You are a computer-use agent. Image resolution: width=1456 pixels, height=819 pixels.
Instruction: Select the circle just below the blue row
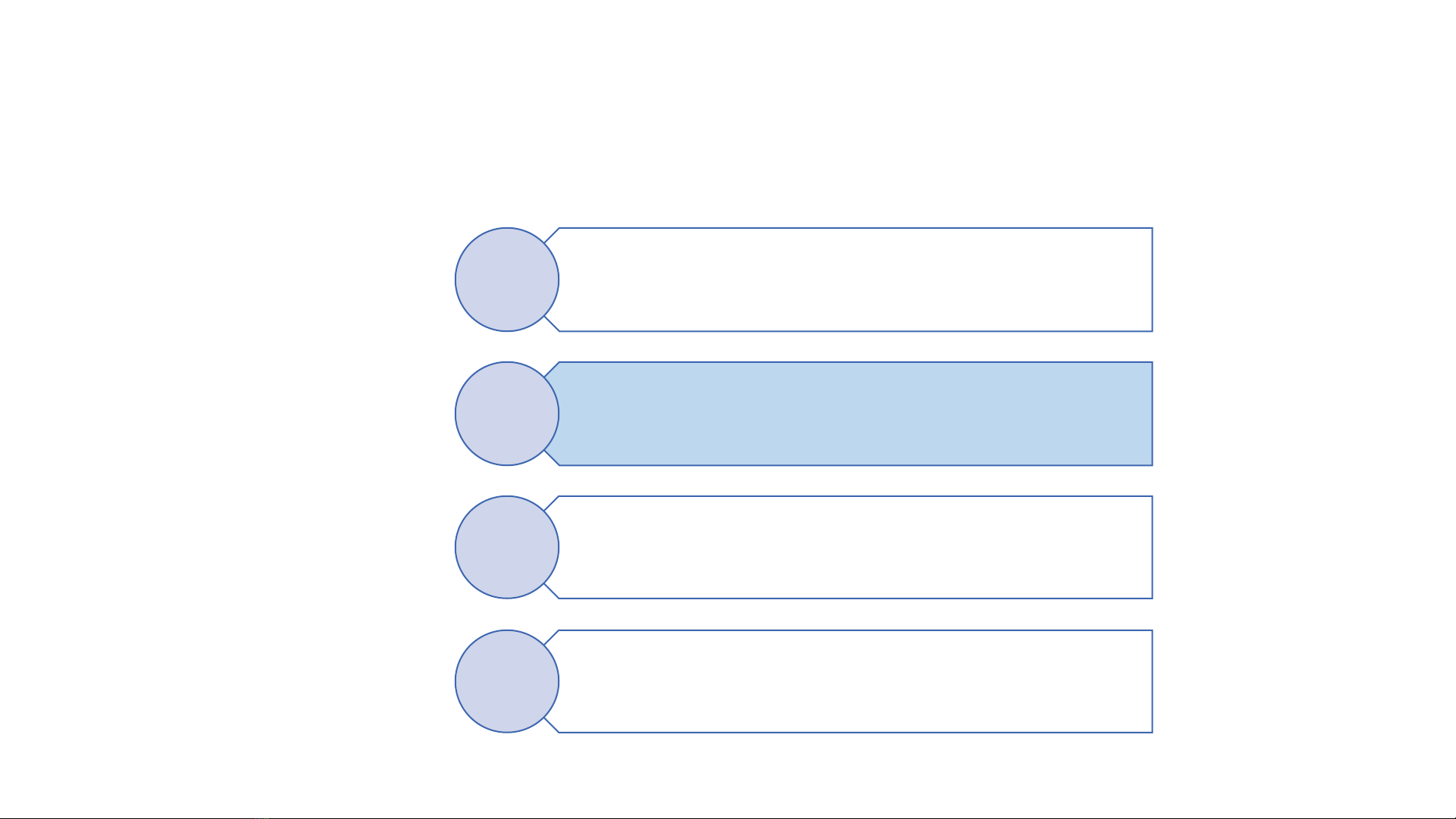click(507, 547)
